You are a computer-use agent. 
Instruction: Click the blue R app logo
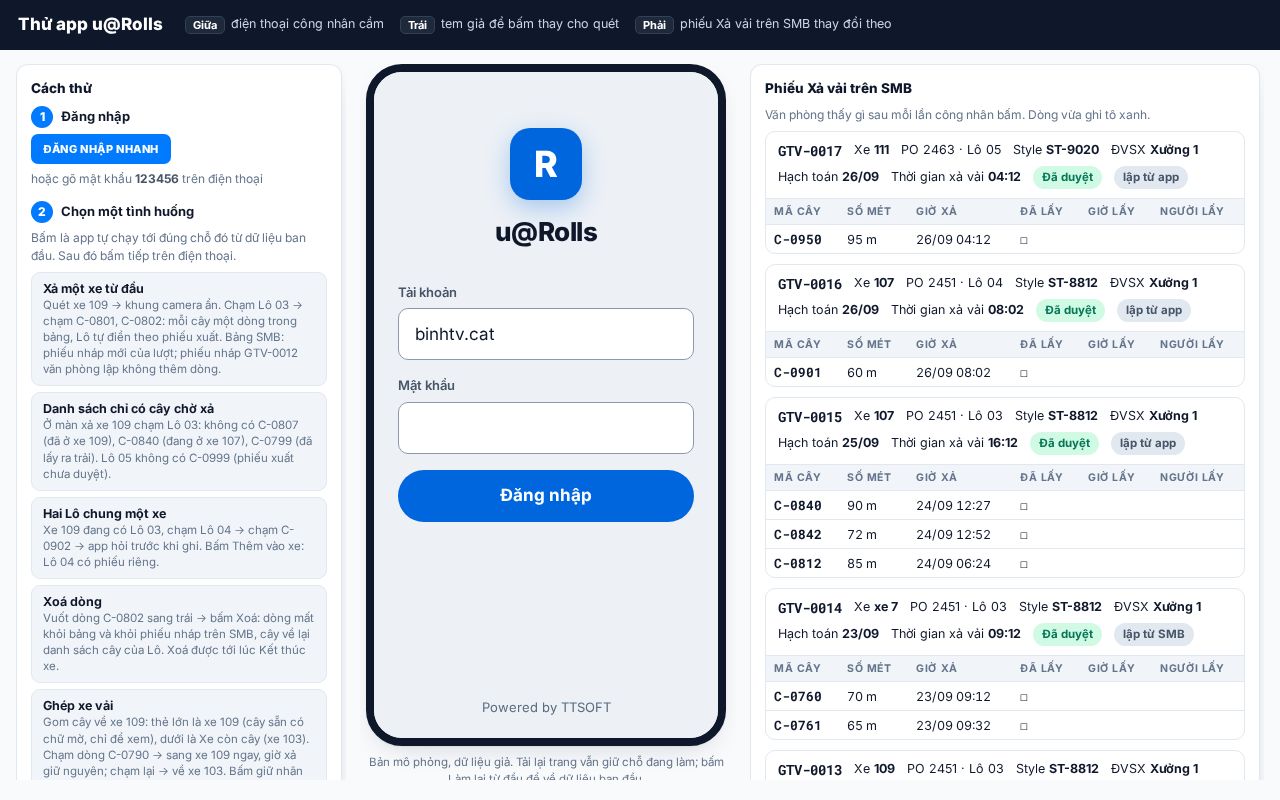coord(546,164)
